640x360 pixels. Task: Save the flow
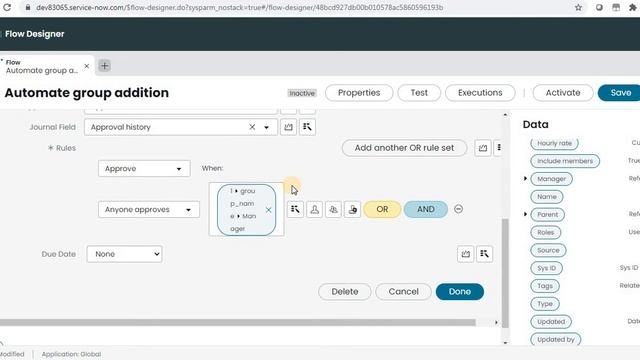pos(620,93)
